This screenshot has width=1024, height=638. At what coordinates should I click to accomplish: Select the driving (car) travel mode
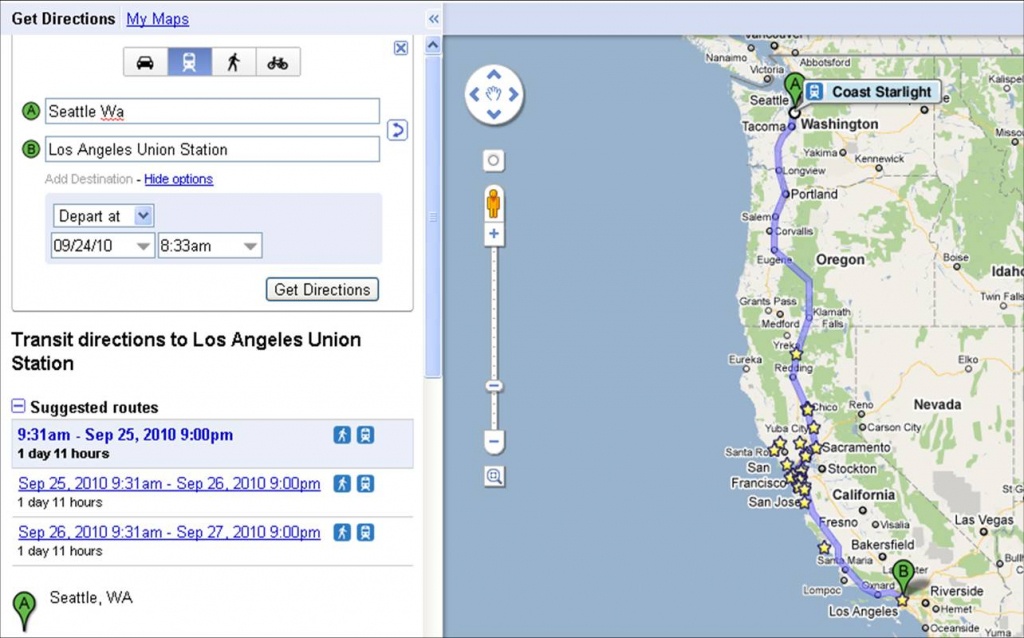(145, 62)
